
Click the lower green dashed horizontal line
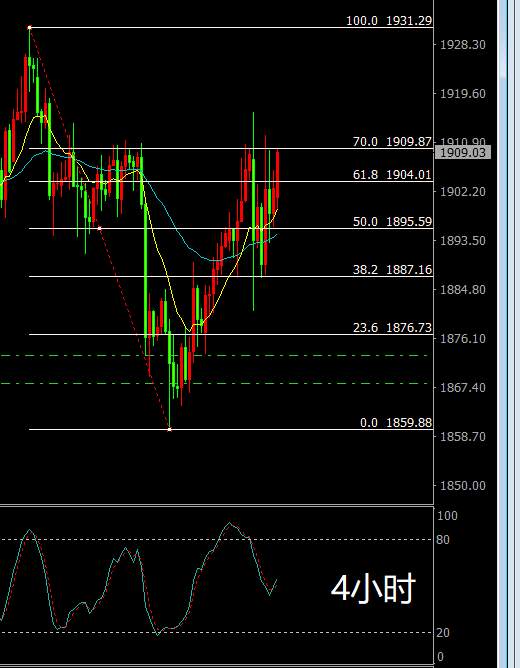[x=214, y=383]
